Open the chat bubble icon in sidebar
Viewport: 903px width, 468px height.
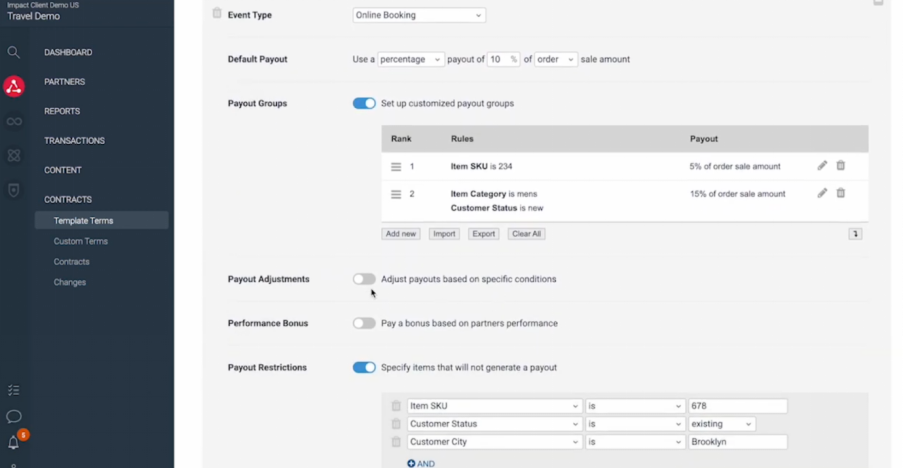(14, 416)
